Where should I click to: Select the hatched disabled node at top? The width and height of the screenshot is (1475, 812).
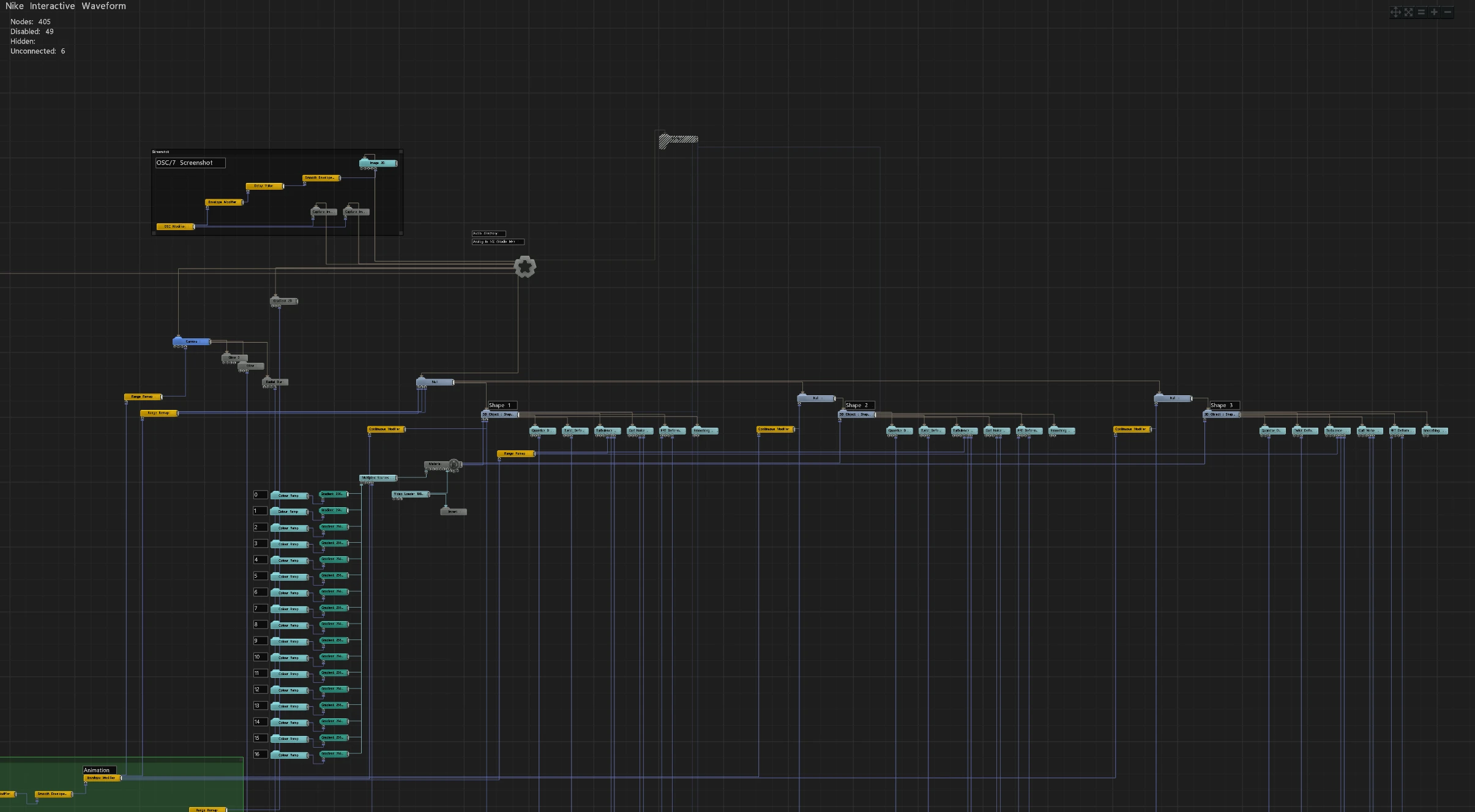(678, 140)
